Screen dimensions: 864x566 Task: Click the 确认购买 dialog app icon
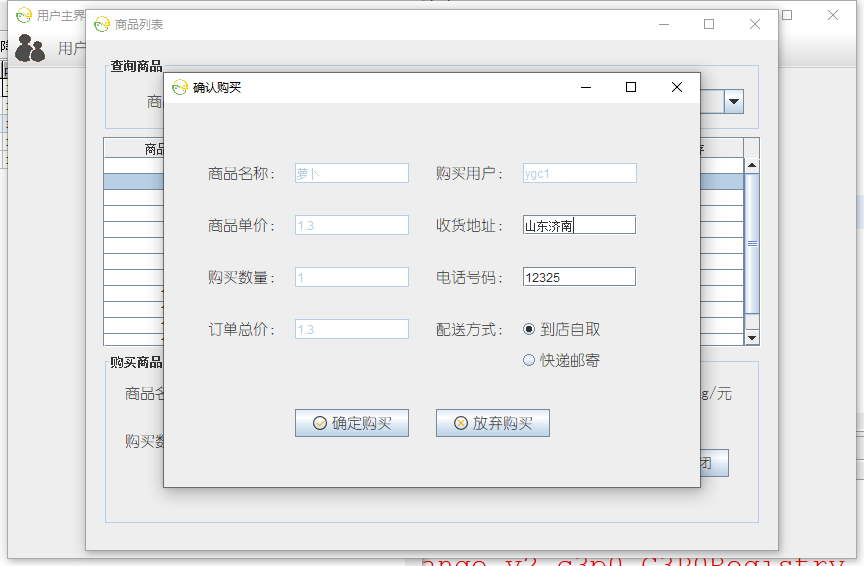tap(180, 87)
